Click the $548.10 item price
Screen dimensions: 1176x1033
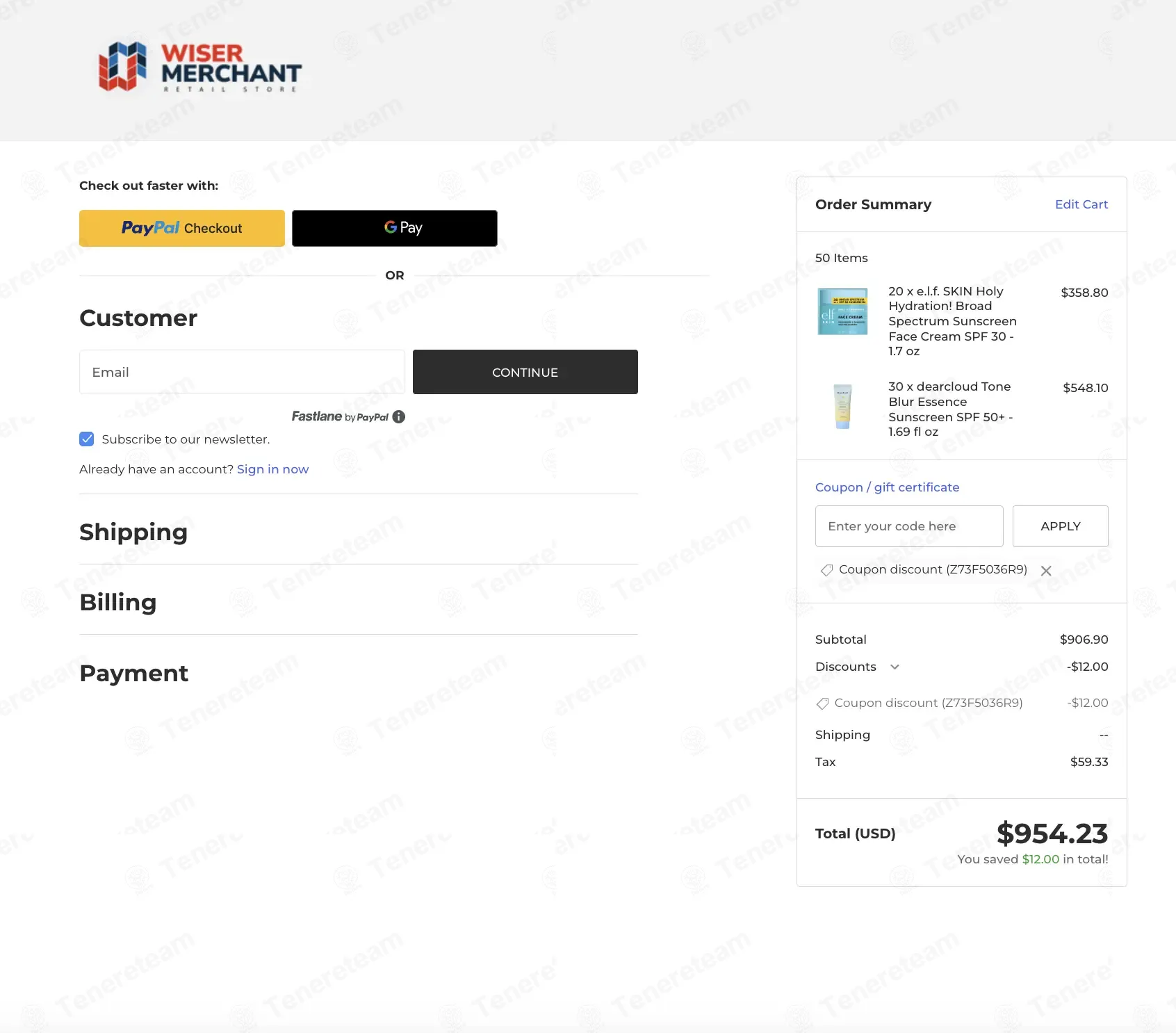pos(1086,388)
